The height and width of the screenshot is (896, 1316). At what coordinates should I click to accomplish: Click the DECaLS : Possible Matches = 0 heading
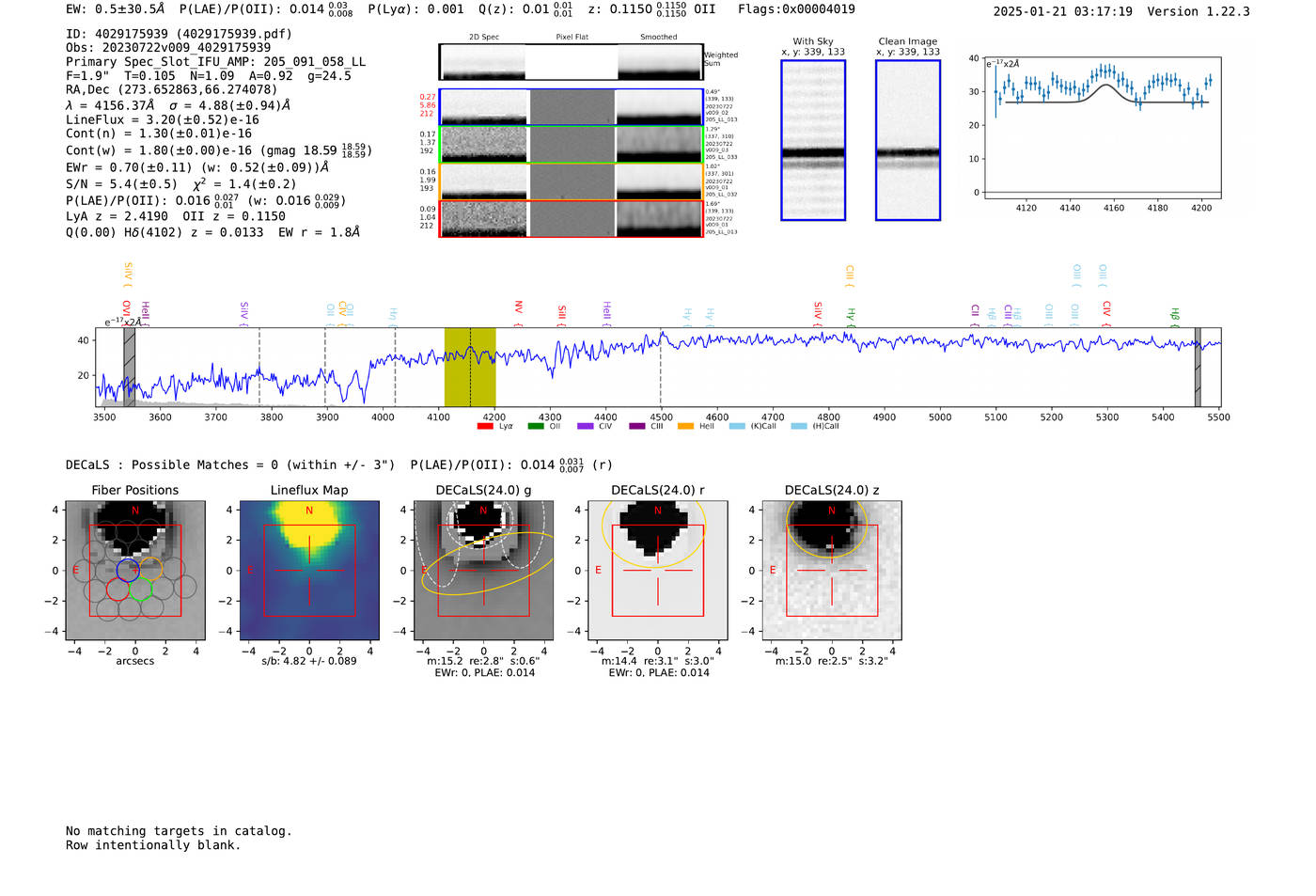[230, 464]
